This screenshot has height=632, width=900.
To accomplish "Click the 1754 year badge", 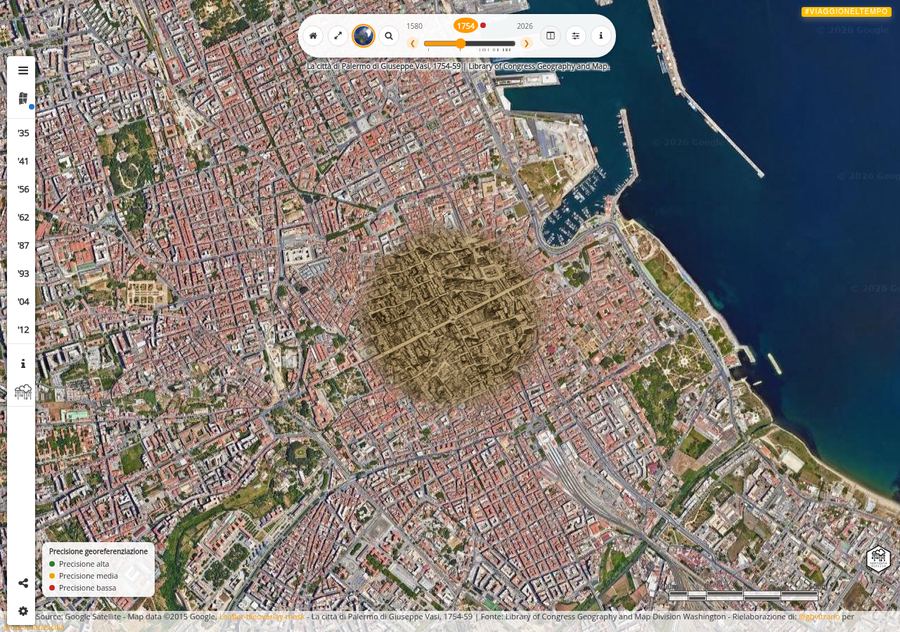I will (x=465, y=26).
